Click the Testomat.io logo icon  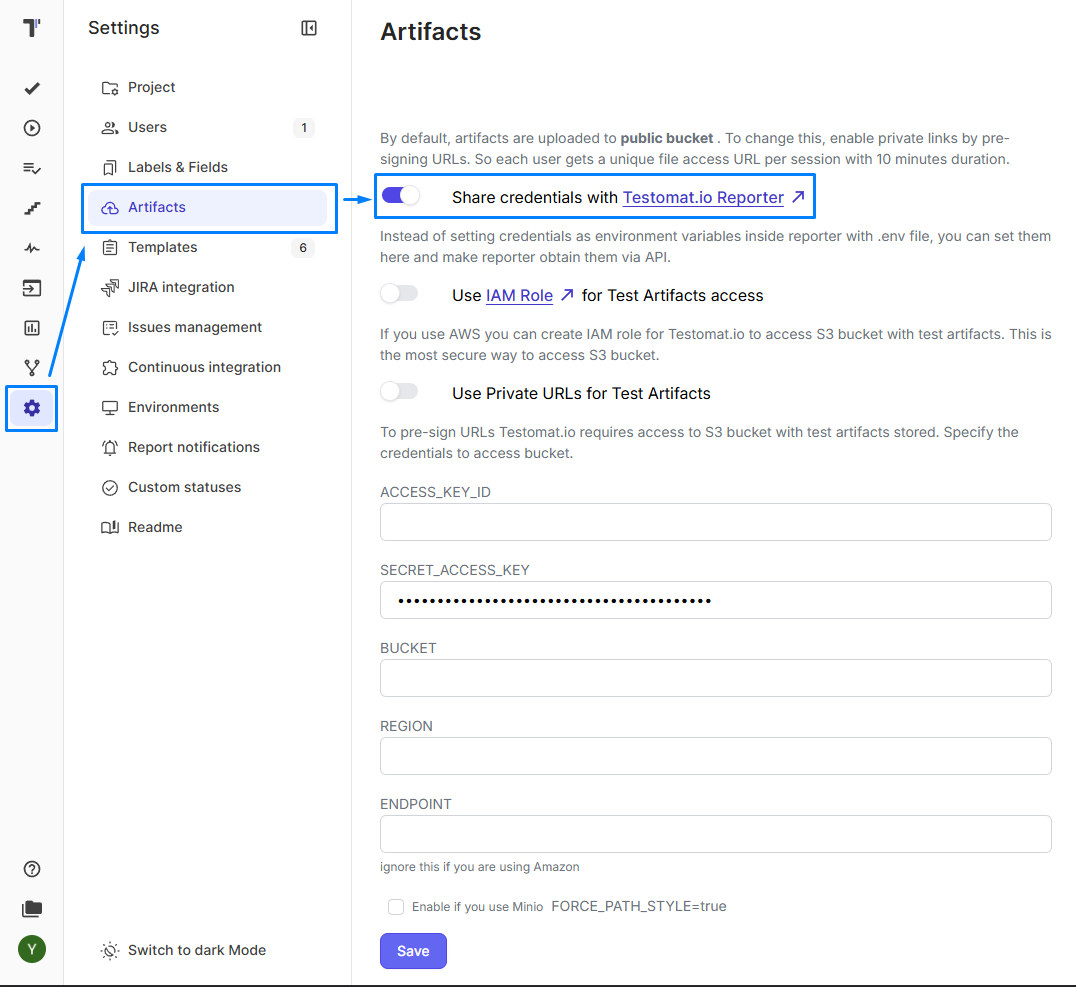(x=32, y=28)
